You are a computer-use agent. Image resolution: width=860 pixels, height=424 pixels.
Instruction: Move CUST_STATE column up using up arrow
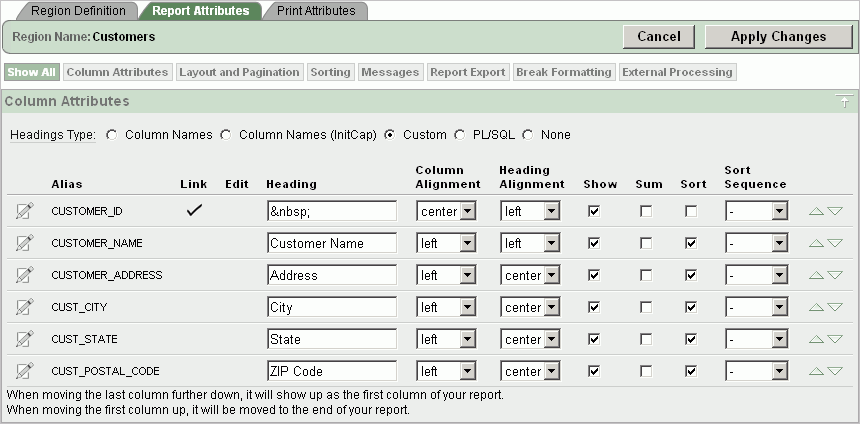(816, 339)
